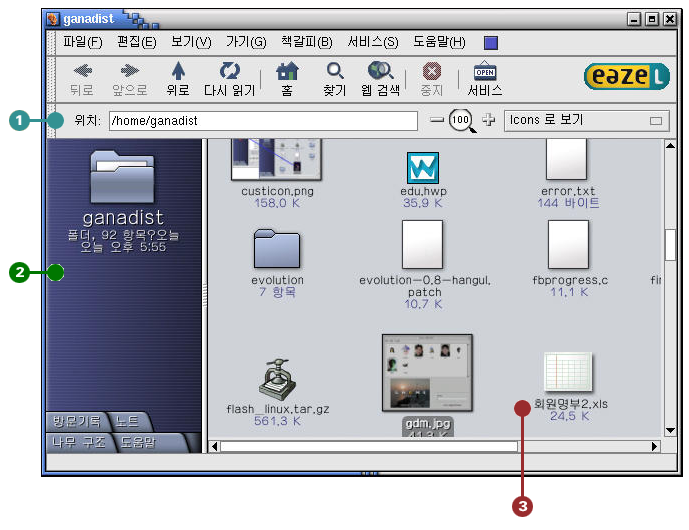Switch to 나무 구조 sidebar tab
The image size is (689, 530).
(x=79, y=442)
